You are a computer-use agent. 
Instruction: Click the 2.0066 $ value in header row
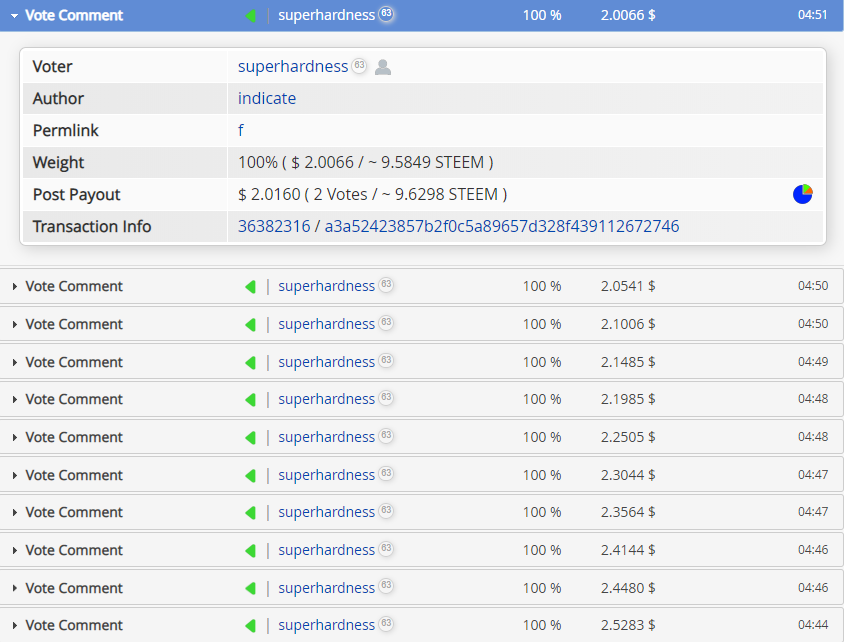[628, 15]
